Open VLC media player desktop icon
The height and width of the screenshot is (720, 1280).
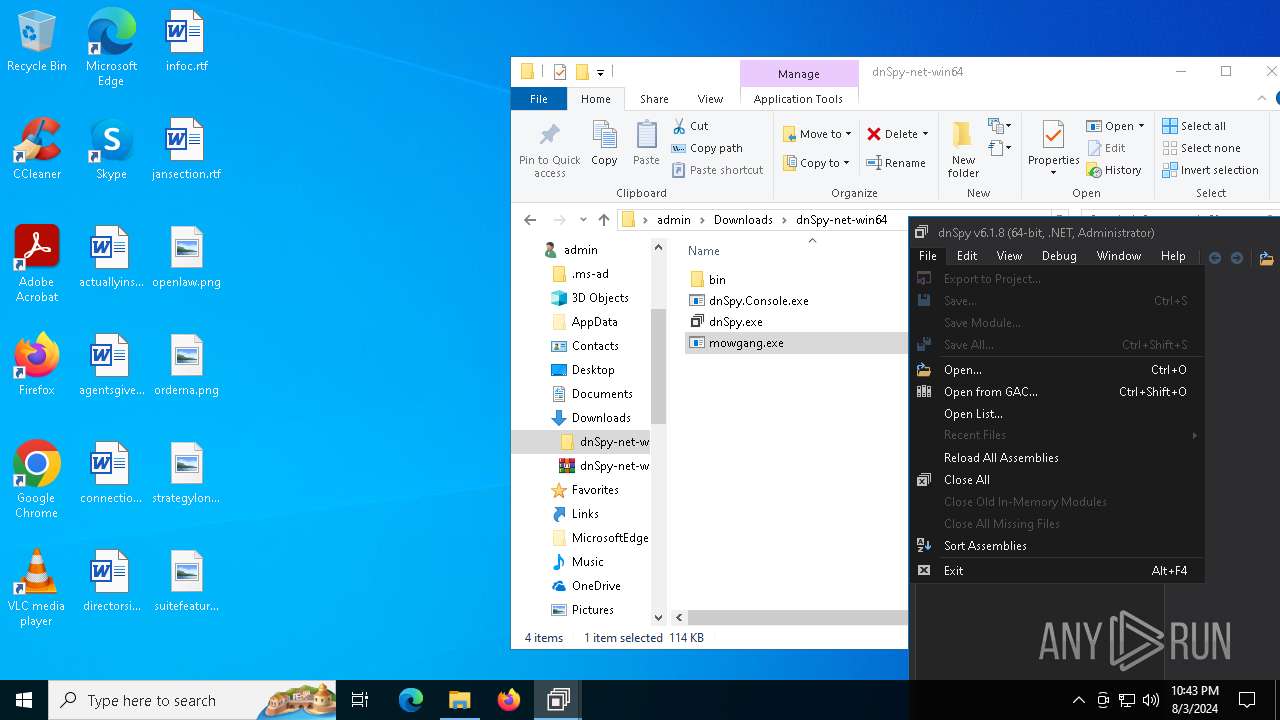37,588
